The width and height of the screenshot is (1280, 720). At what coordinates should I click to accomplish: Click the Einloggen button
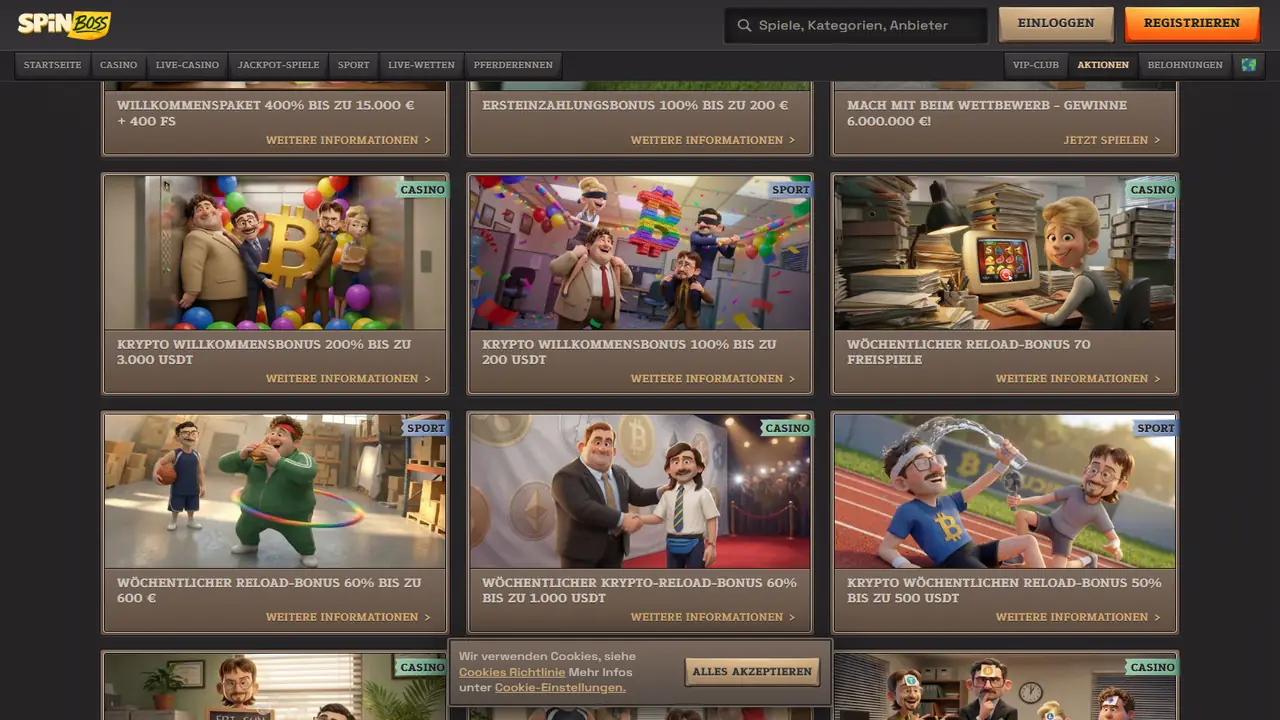[x=1056, y=24]
